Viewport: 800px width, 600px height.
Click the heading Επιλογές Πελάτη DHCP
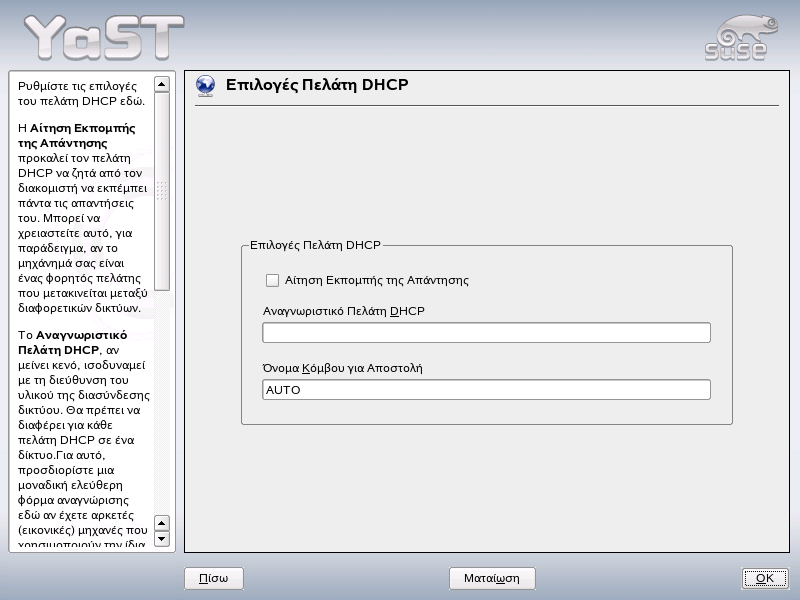coord(317,85)
